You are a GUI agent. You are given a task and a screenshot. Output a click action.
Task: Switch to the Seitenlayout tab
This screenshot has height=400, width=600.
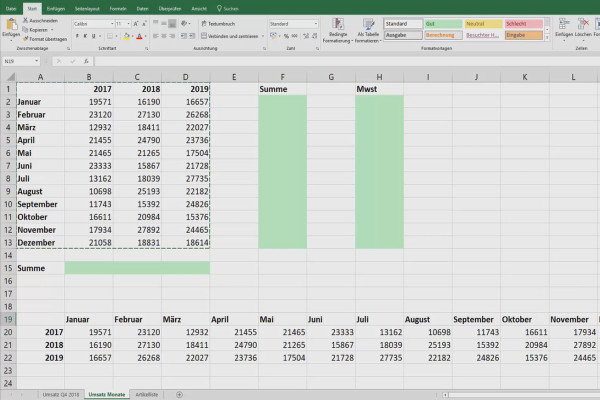pyautogui.click(x=87, y=8)
